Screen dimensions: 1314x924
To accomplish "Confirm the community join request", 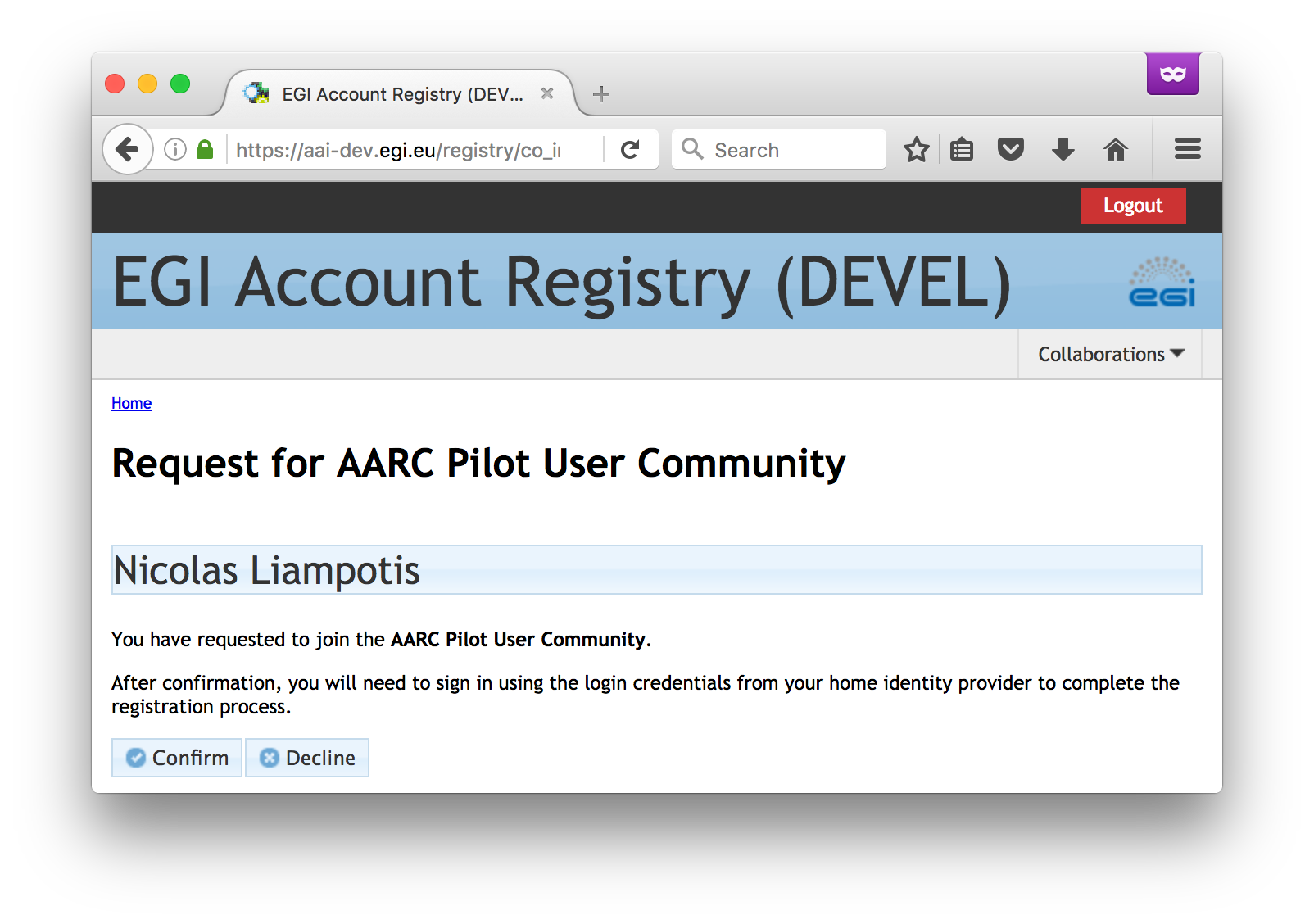I will pyautogui.click(x=177, y=758).
